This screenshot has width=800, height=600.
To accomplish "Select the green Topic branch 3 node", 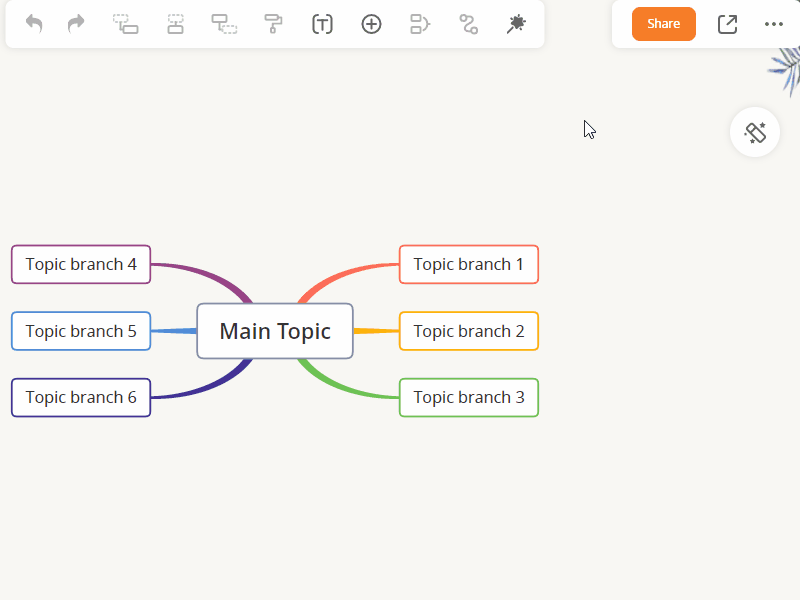I will coord(468,397).
